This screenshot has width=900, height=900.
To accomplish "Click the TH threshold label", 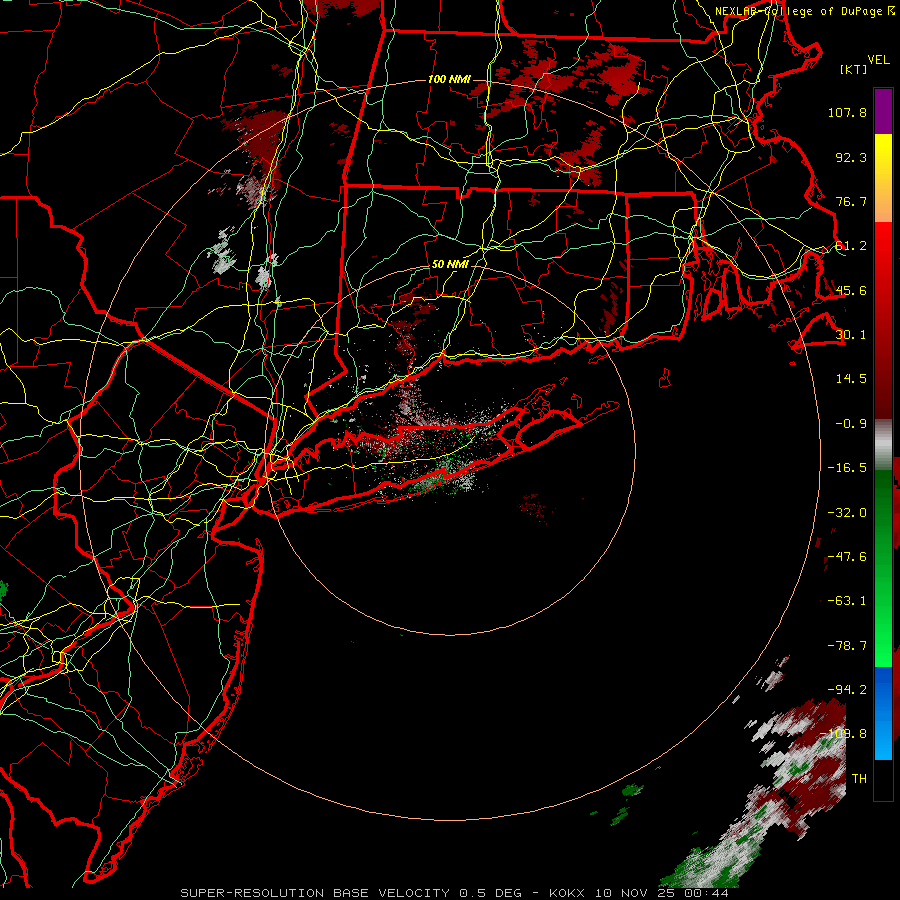I will (859, 779).
